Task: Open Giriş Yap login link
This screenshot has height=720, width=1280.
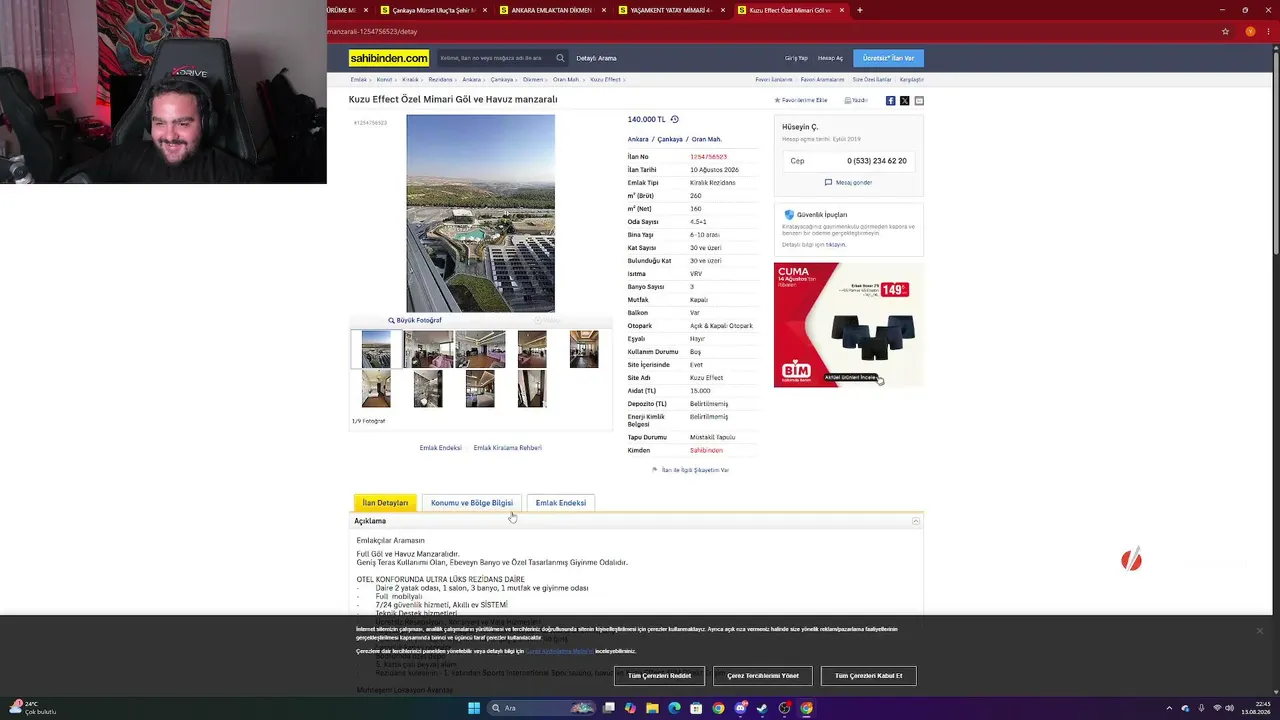Action: pyautogui.click(x=796, y=58)
